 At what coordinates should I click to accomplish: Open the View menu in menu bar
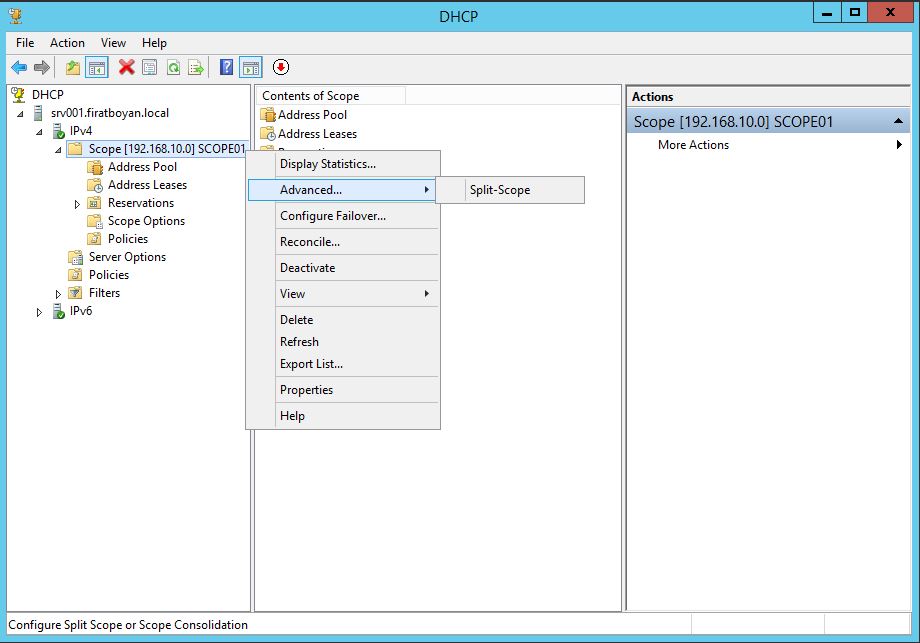(113, 43)
